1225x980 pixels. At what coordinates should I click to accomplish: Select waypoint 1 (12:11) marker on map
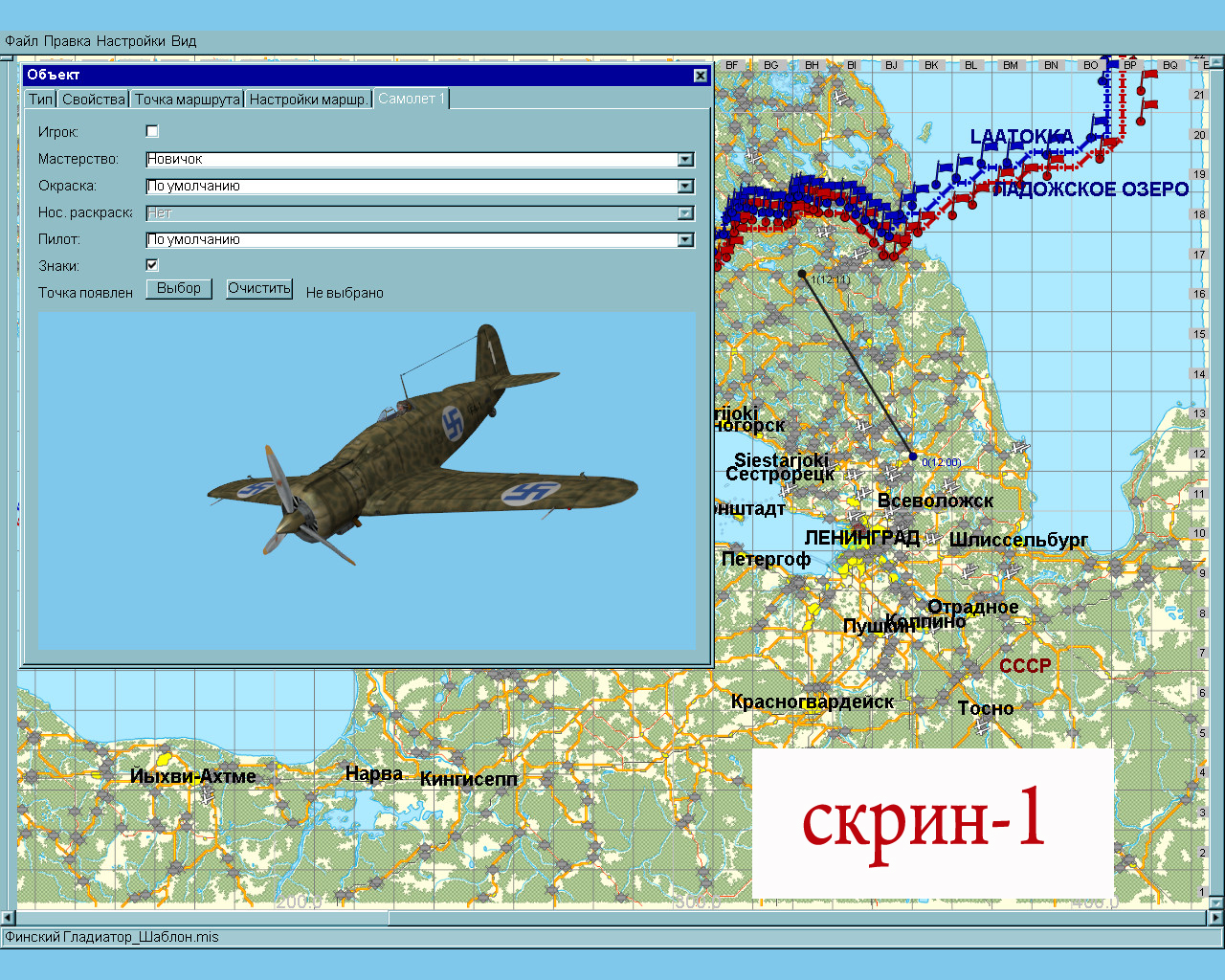(x=802, y=274)
